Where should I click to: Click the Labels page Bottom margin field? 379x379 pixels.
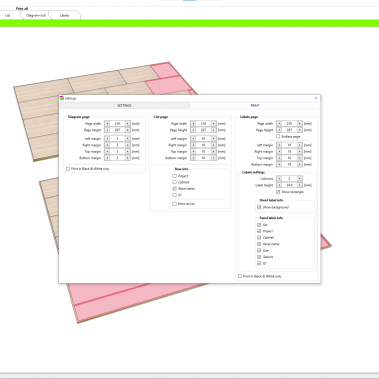(x=289, y=164)
